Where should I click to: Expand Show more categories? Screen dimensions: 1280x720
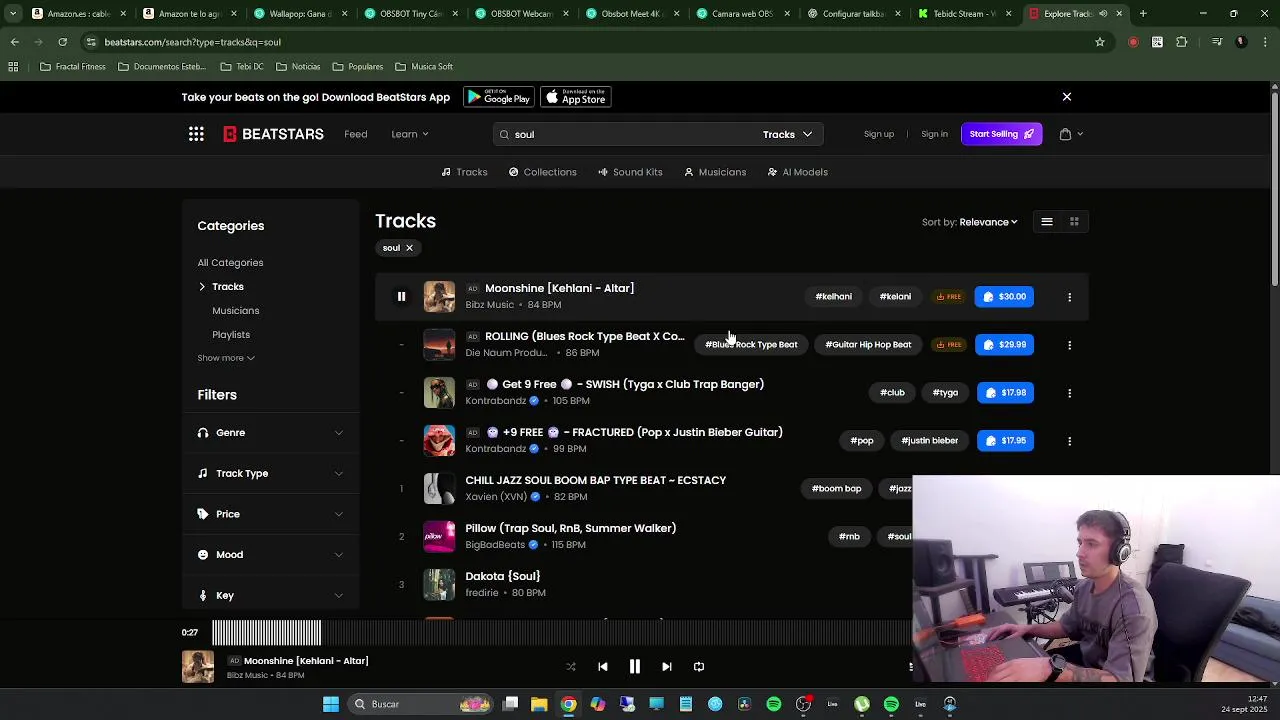(x=226, y=358)
